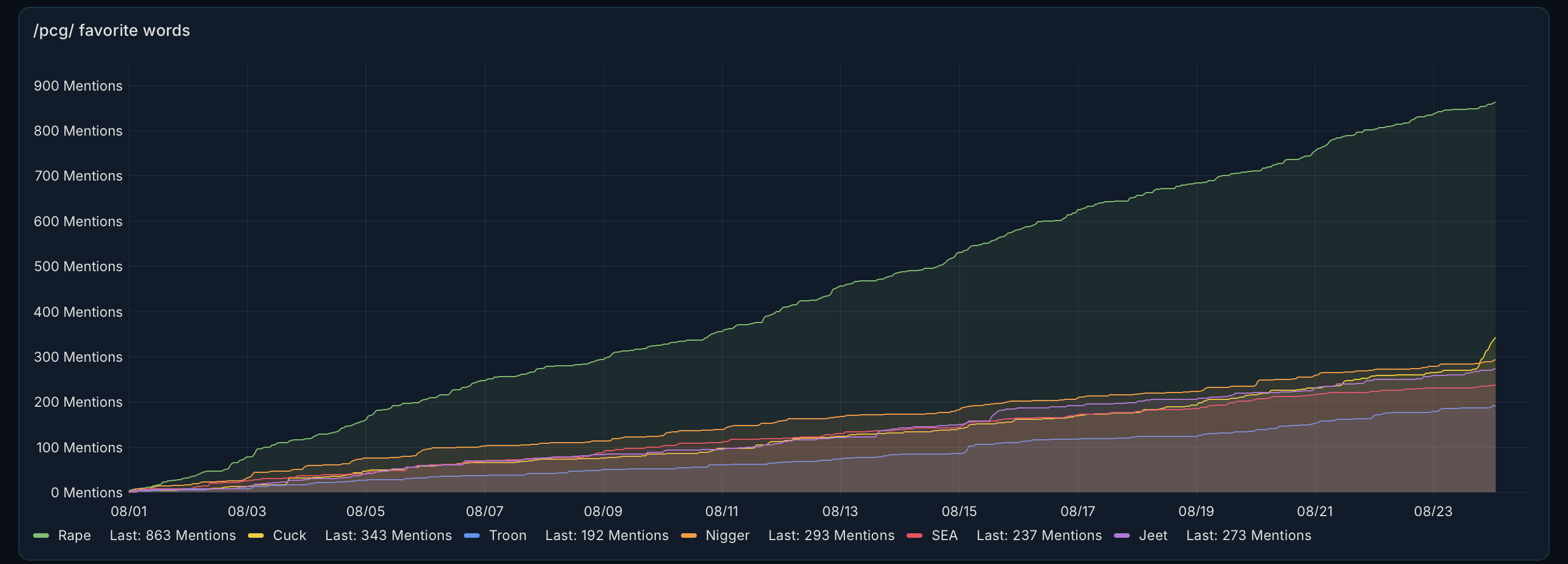Image resolution: width=1568 pixels, height=564 pixels.
Task: Select the "Last: 237 Mentions" legend value
Action: coord(1039,536)
